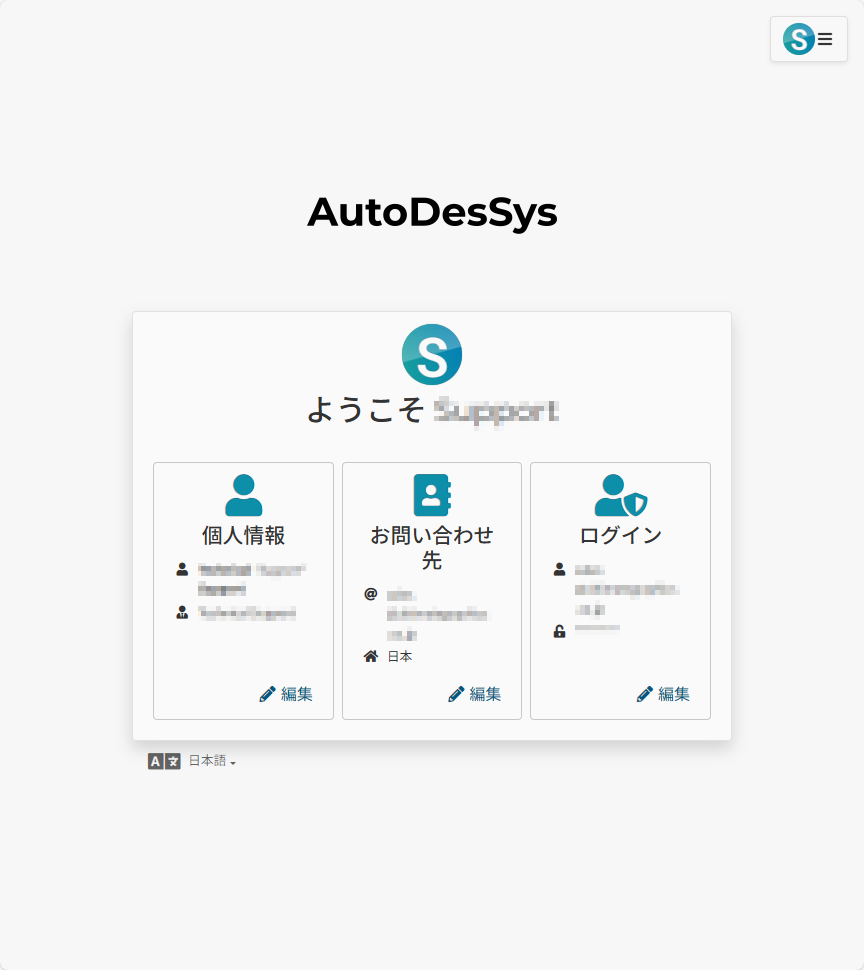Select the ログイン card heading
864x970 pixels.
tap(620, 535)
